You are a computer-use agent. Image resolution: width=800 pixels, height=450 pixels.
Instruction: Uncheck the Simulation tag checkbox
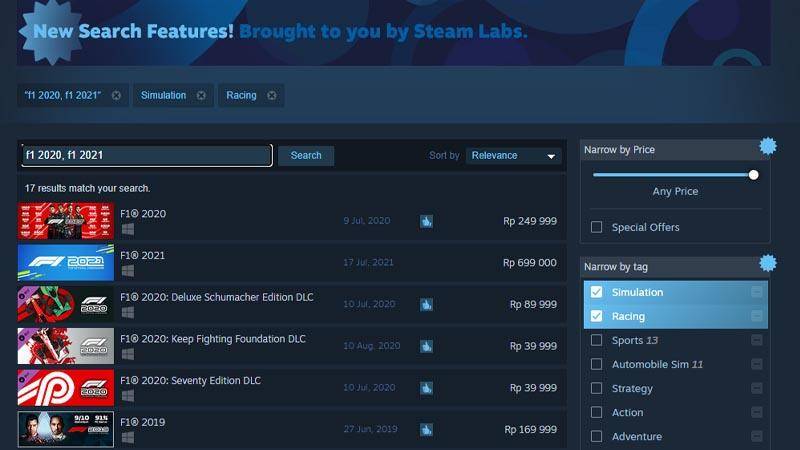(x=596, y=292)
